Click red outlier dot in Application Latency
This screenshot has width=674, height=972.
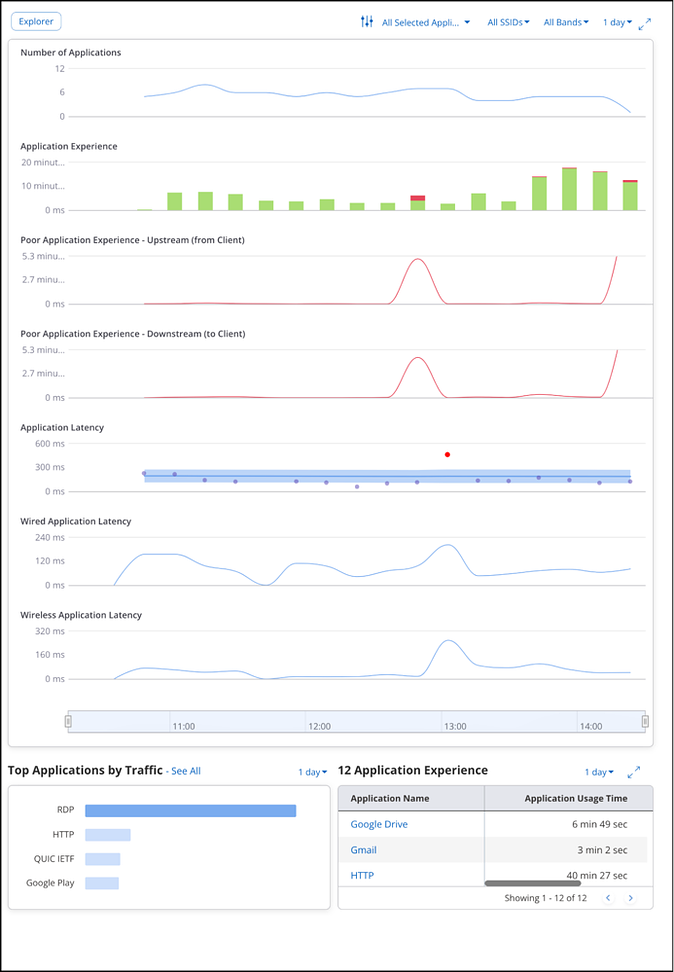[x=447, y=454]
